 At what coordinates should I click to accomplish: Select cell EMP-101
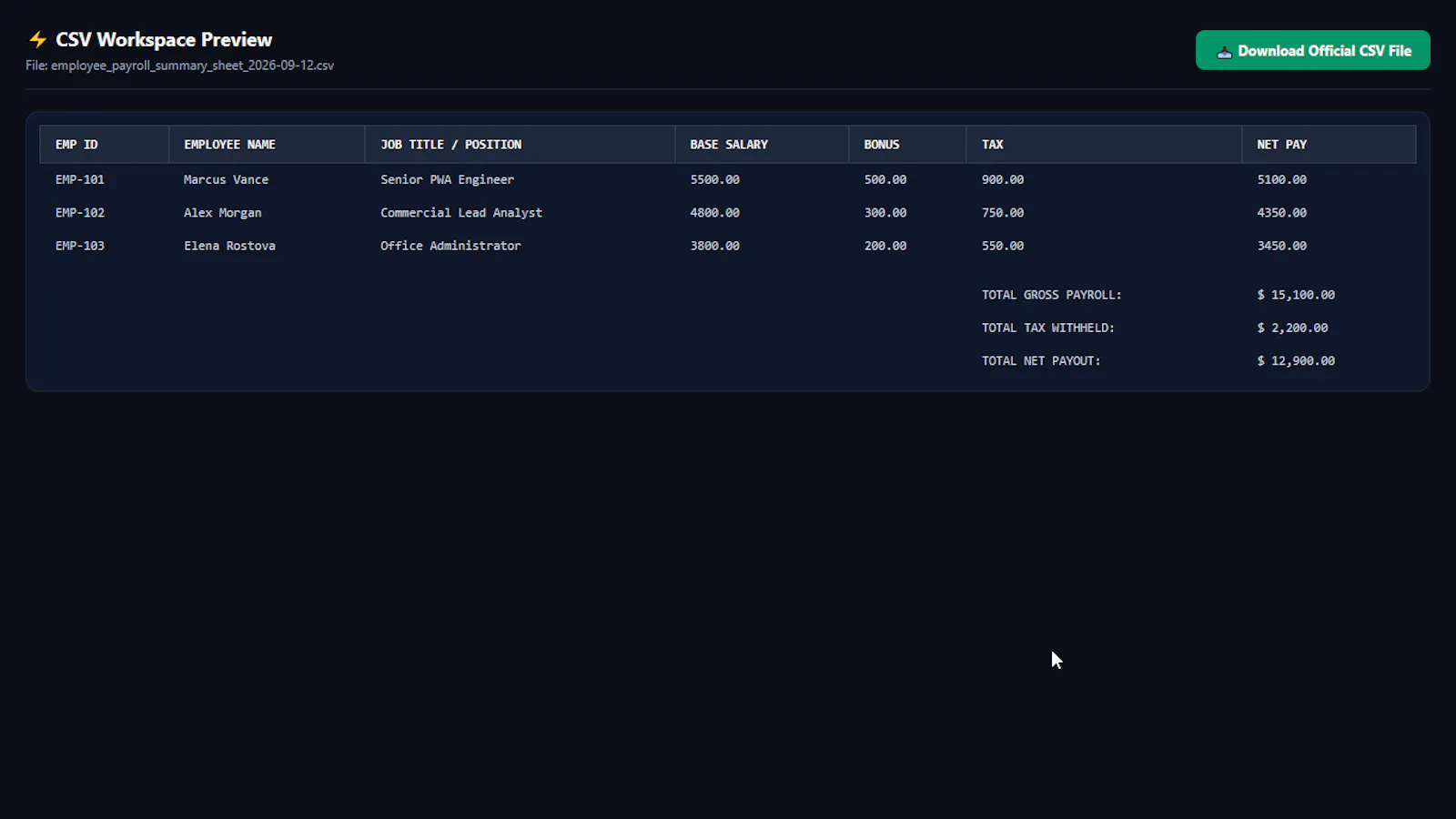(80, 180)
